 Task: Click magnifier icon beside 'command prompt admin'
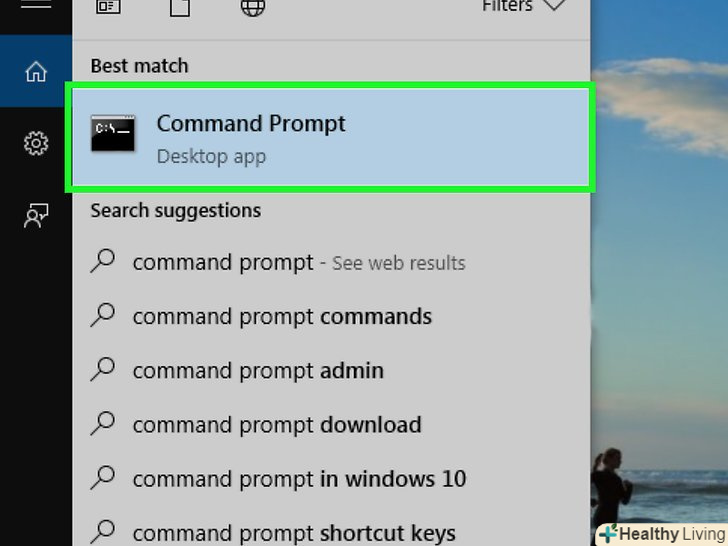[103, 370]
